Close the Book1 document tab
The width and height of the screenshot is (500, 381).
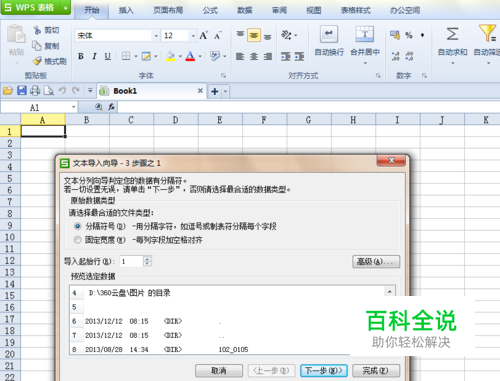[x=200, y=90]
